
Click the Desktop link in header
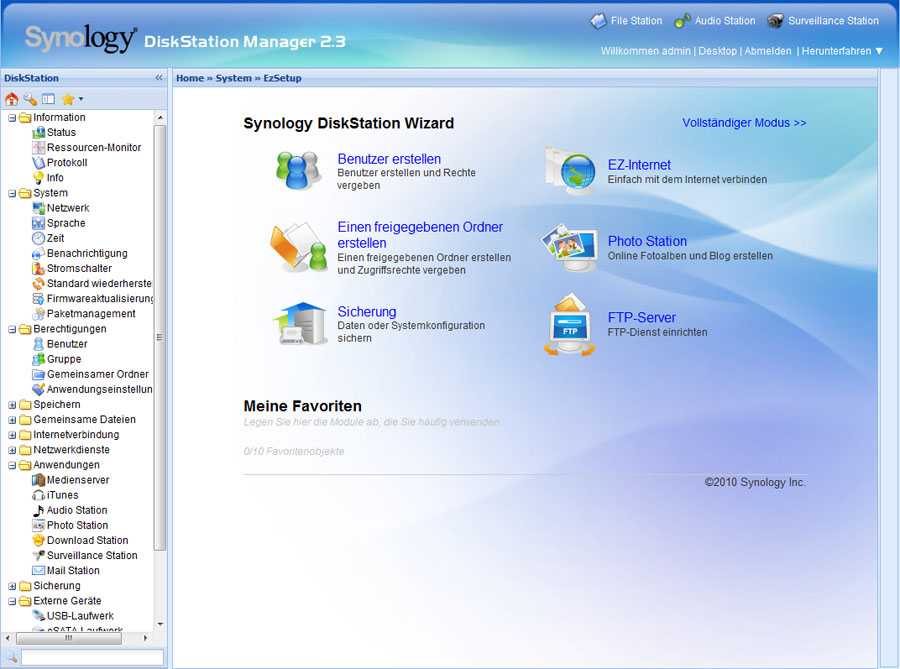[717, 51]
